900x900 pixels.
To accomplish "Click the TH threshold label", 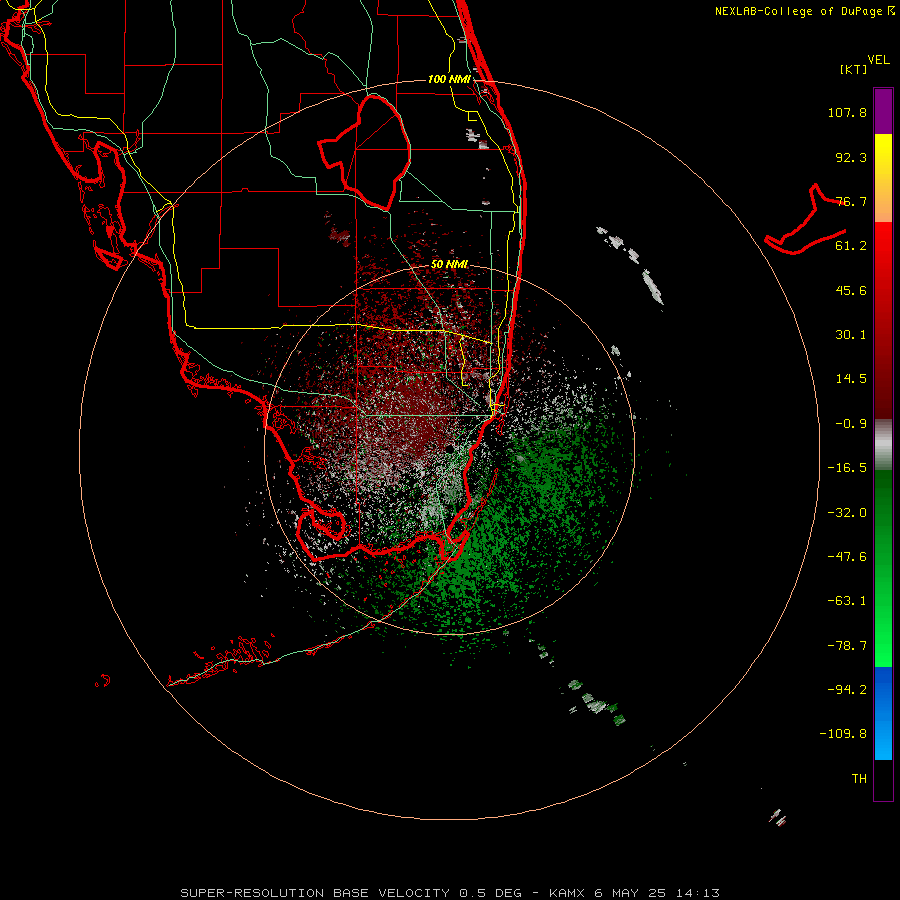I will (859, 779).
